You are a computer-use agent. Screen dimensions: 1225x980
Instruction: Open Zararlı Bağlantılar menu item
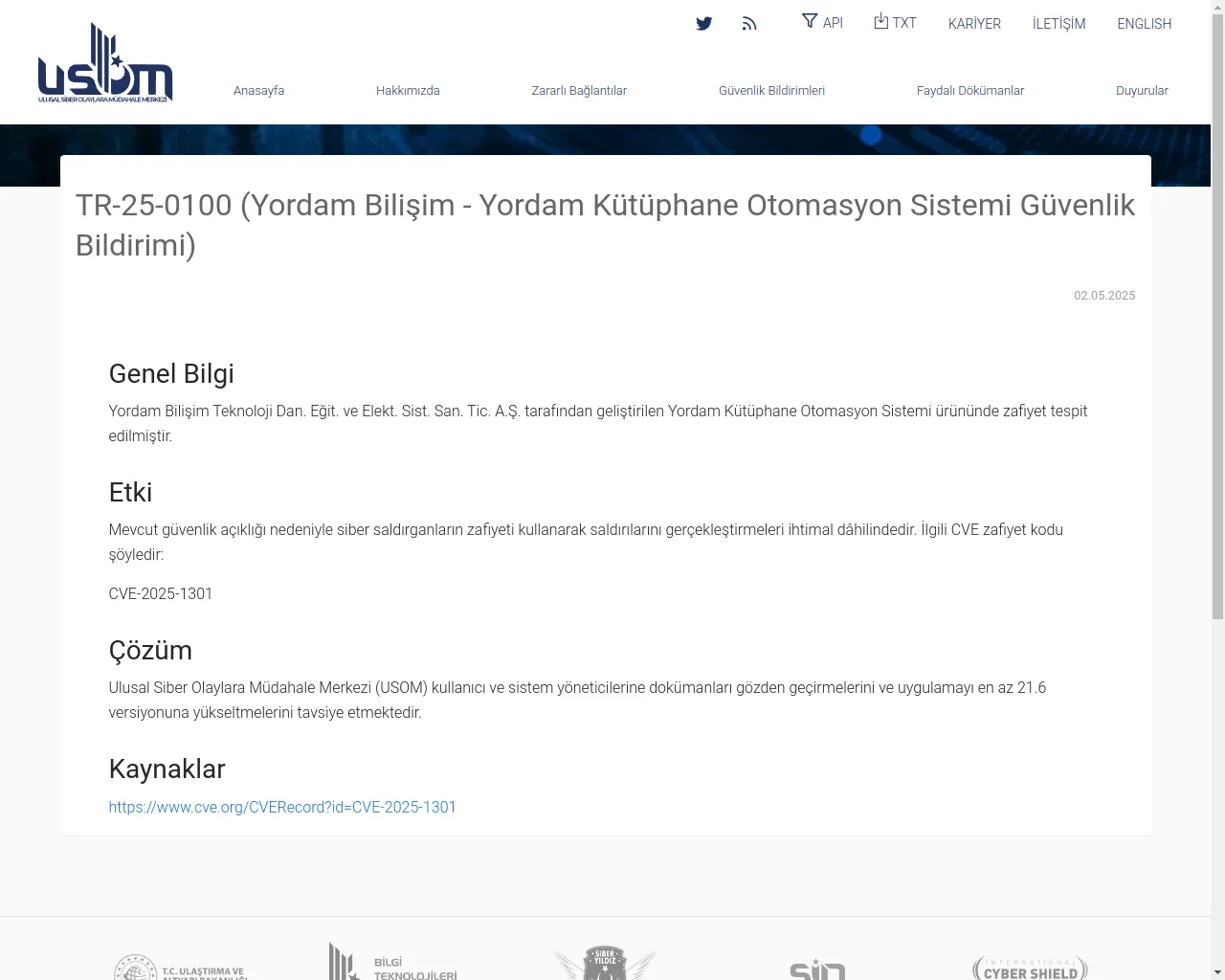tap(579, 91)
